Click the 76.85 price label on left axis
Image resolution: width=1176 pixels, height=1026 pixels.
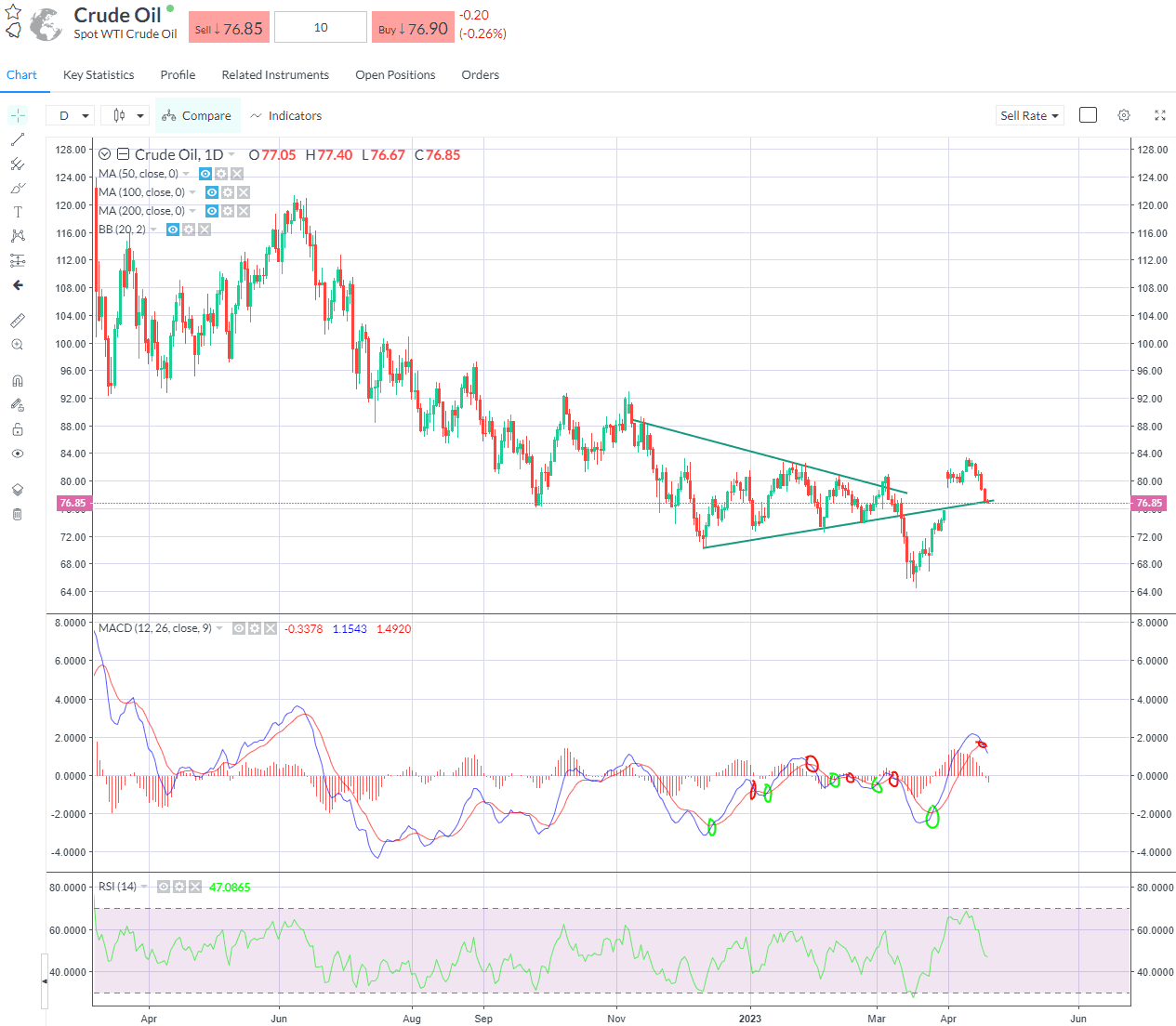pos(73,503)
